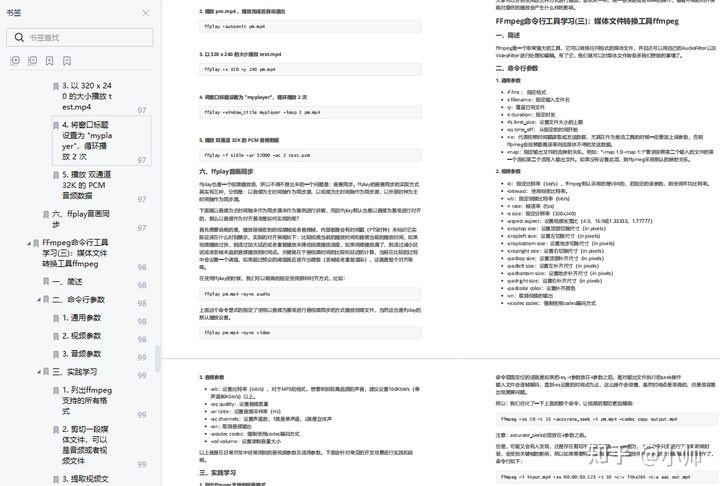Click page heading '一、简述' on right page
The image size is (720, 486).
pyautogui.click(x=508, y=35)
